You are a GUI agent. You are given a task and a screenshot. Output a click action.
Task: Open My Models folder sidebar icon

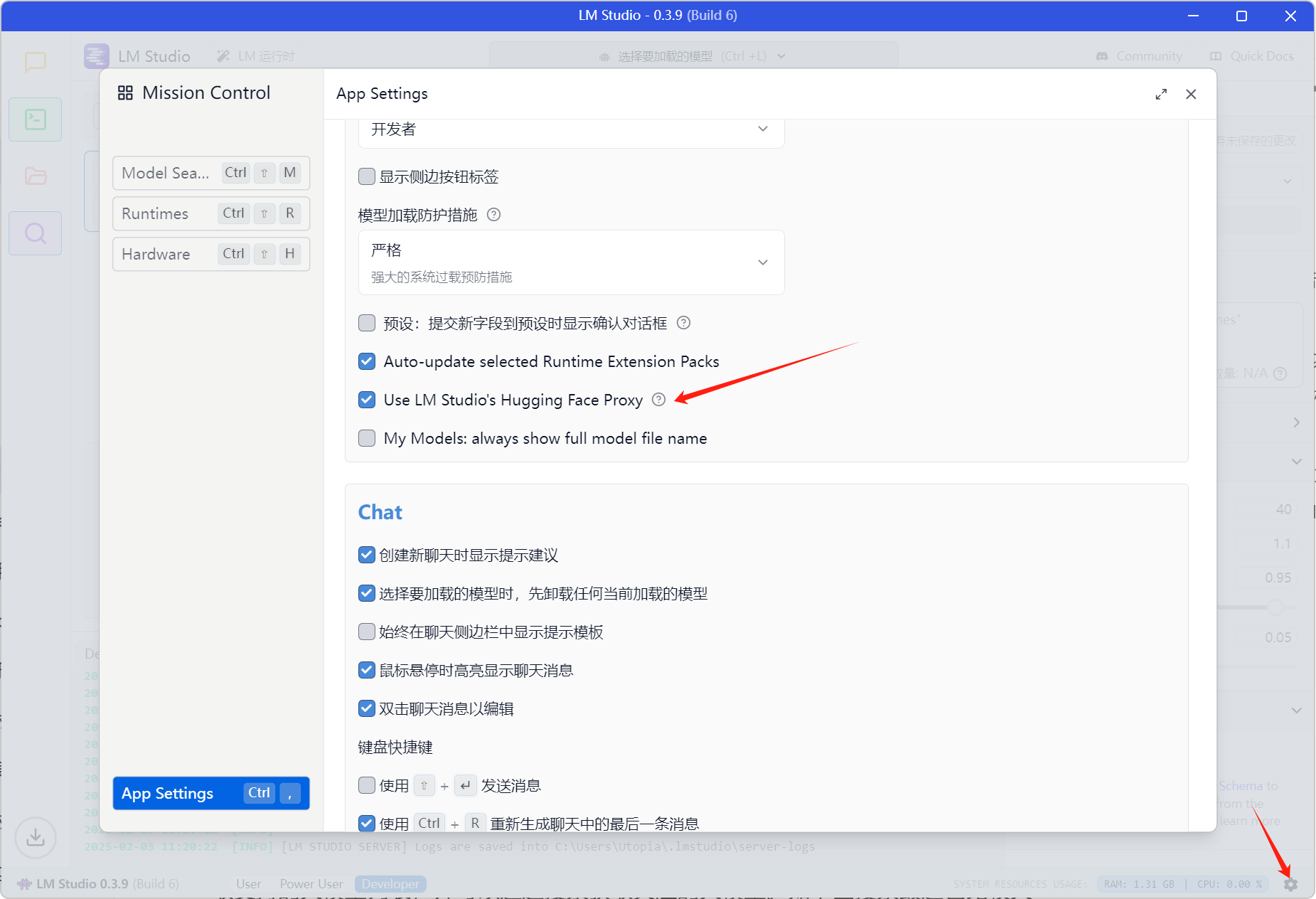coord(36,176)
